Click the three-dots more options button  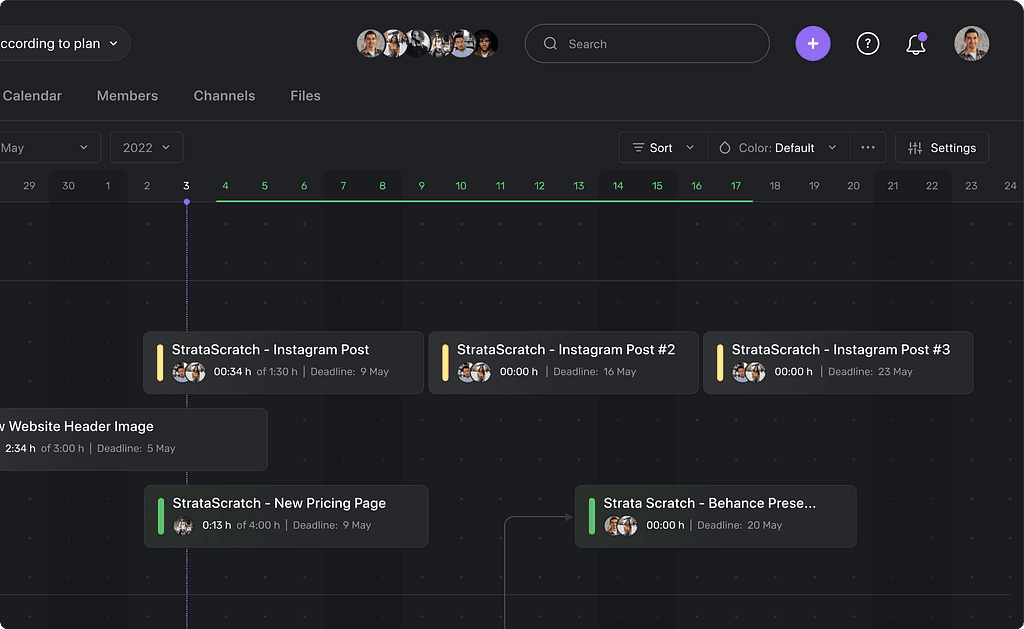(x=867, y=148)
